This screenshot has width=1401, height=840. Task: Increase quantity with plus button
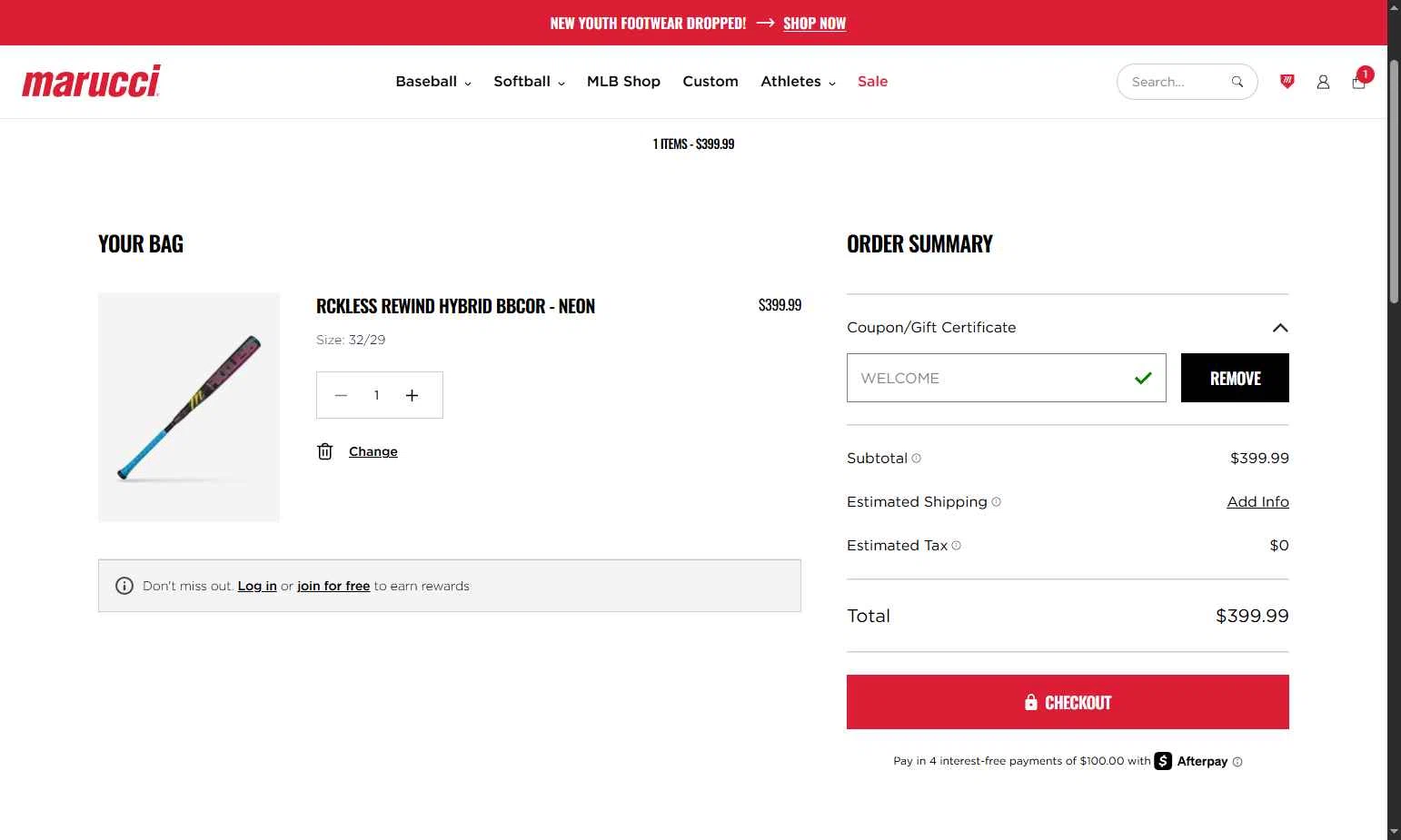tap(412, 395)
